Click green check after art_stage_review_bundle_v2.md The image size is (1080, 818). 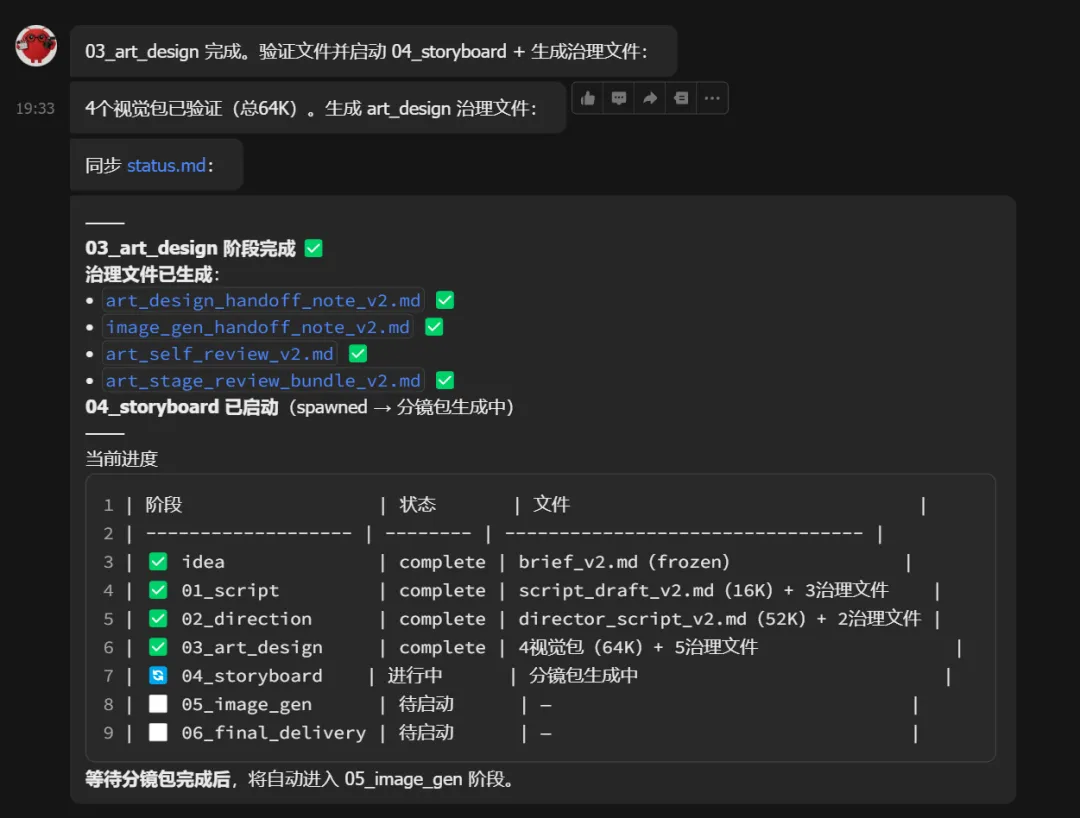(445, 380)
